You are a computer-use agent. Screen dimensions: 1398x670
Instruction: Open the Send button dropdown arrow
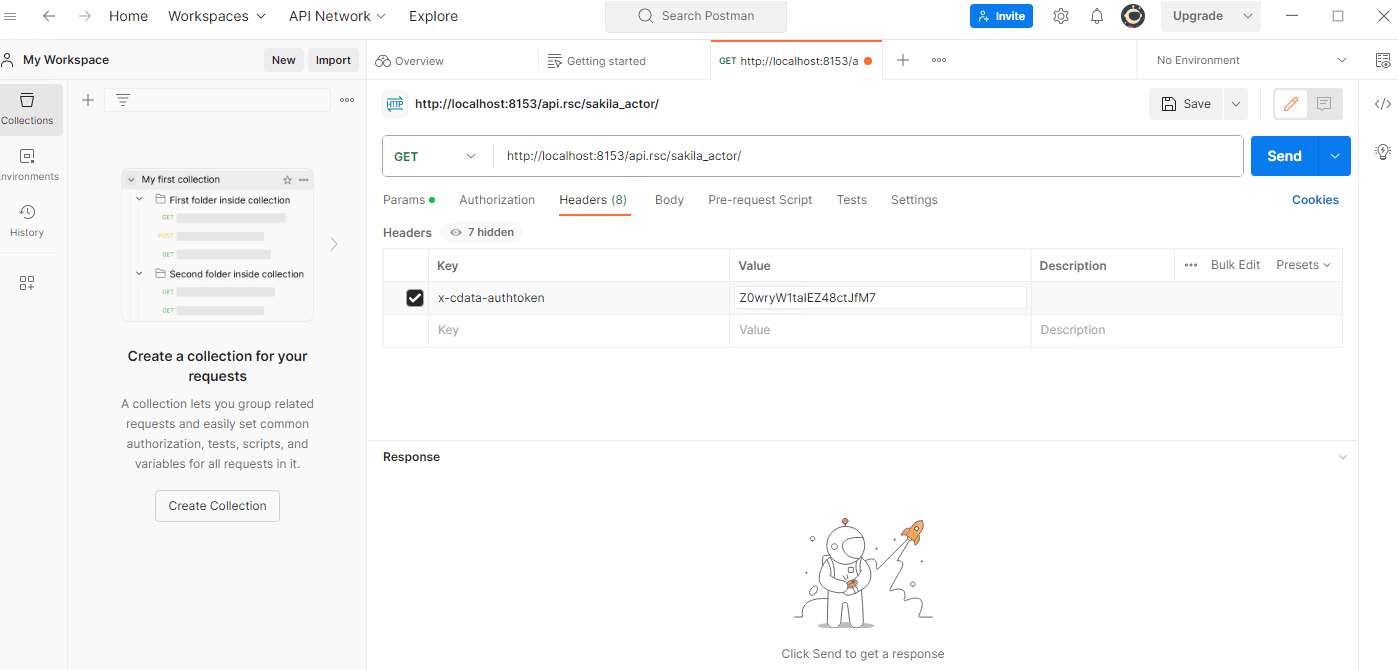[1335, 156]
